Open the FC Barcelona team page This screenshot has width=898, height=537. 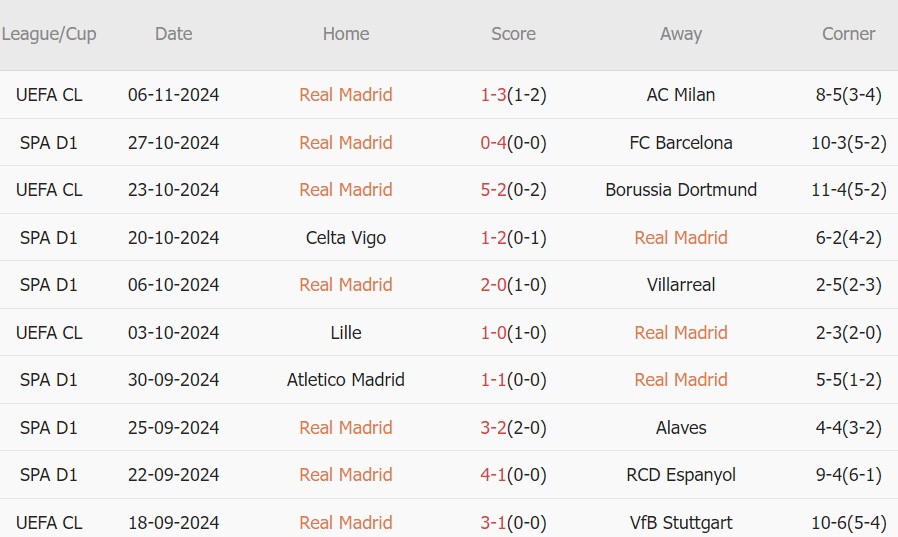click(681, 143)
